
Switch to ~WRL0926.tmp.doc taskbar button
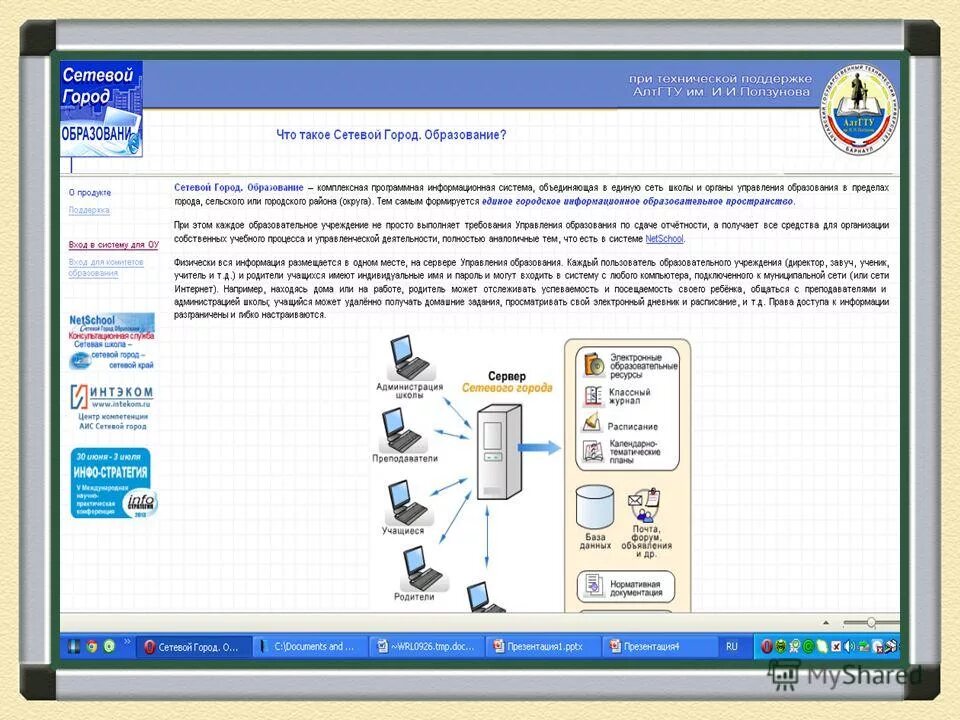(x=428, y=647)
